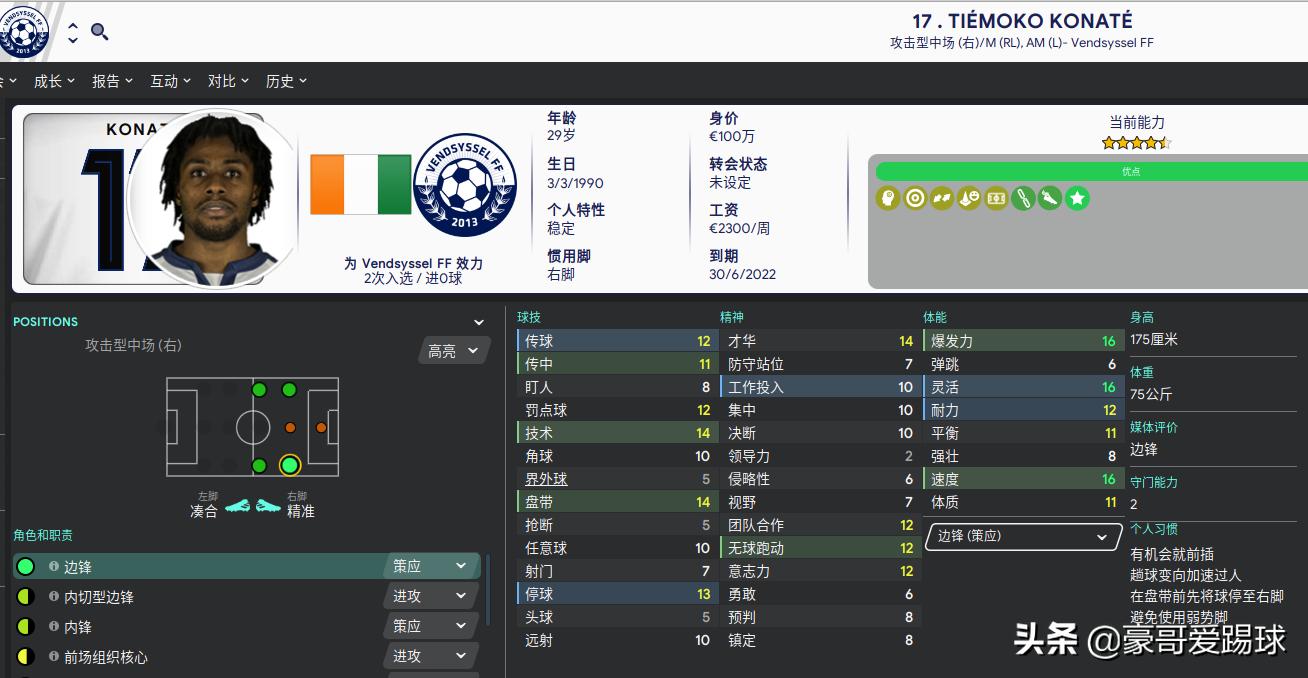Toggle the green circle next to 边锋 role
The height and width of the screenshot is (678, 1308).
tap(24, 565)
